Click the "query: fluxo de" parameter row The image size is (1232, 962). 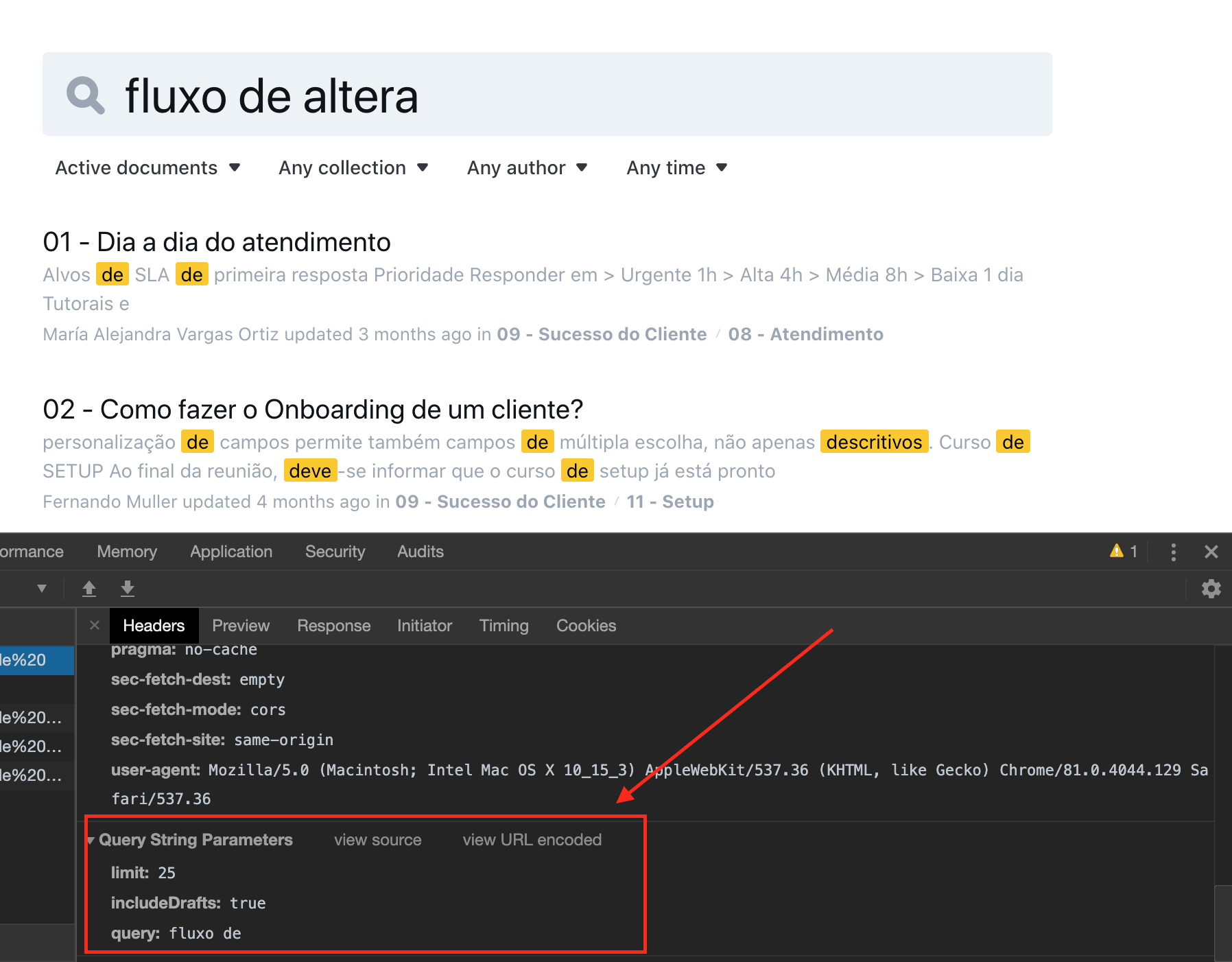click(x=176, y=933)
